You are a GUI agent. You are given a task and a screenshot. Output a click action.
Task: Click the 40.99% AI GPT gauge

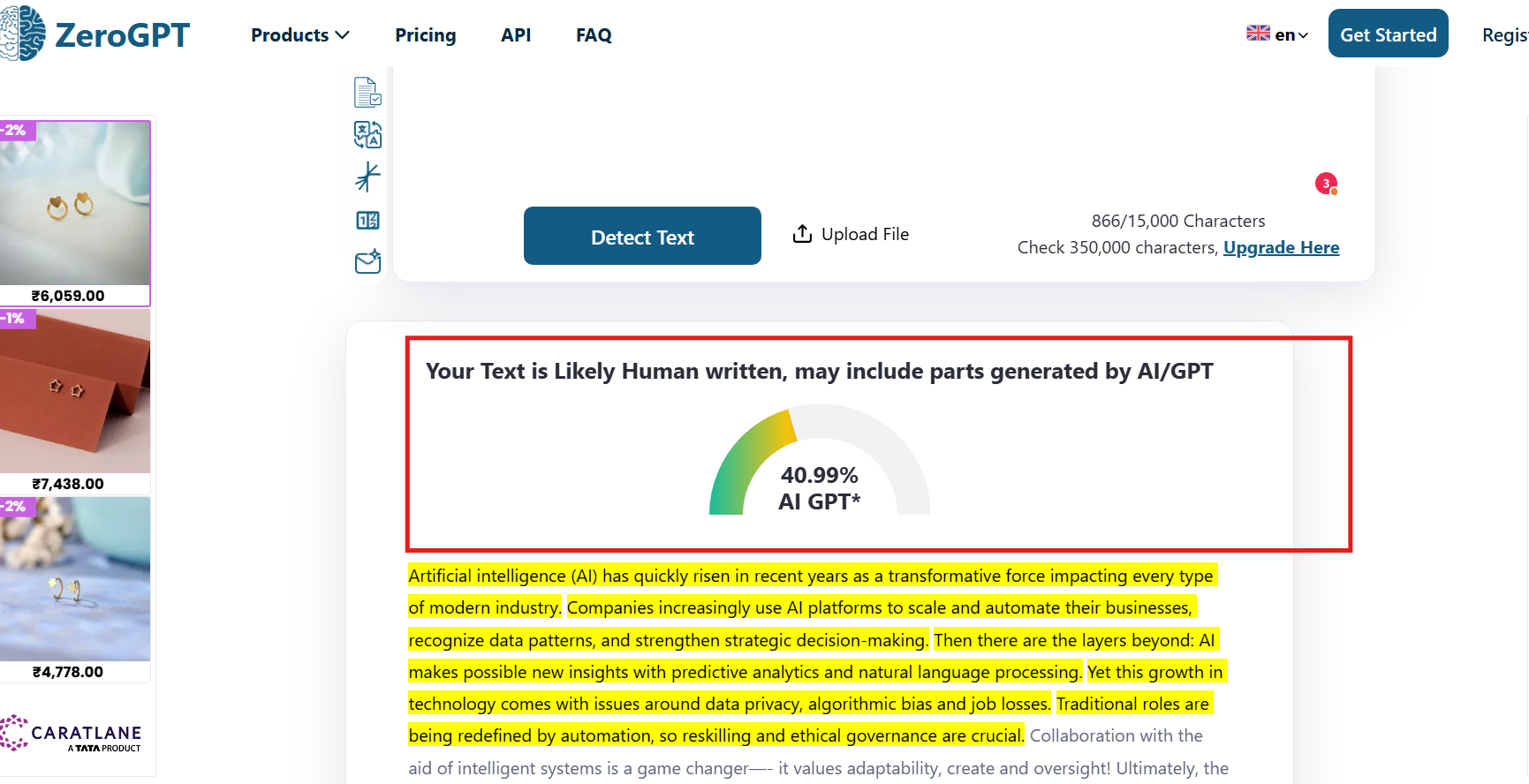pyautogui.click(x=819, y=464)
